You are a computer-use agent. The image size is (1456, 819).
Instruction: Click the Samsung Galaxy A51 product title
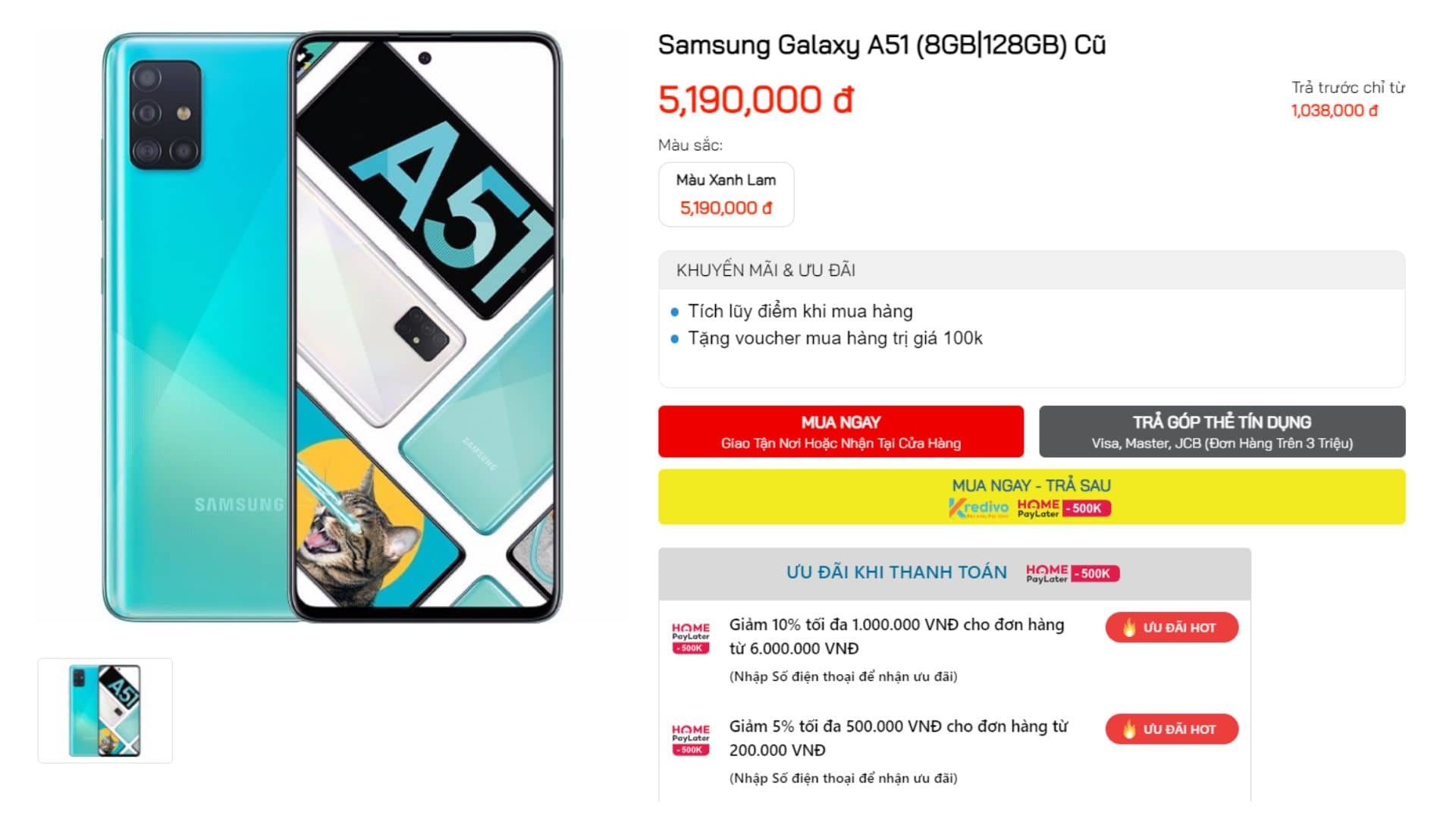pyautogui.click(x=882, y=45)
